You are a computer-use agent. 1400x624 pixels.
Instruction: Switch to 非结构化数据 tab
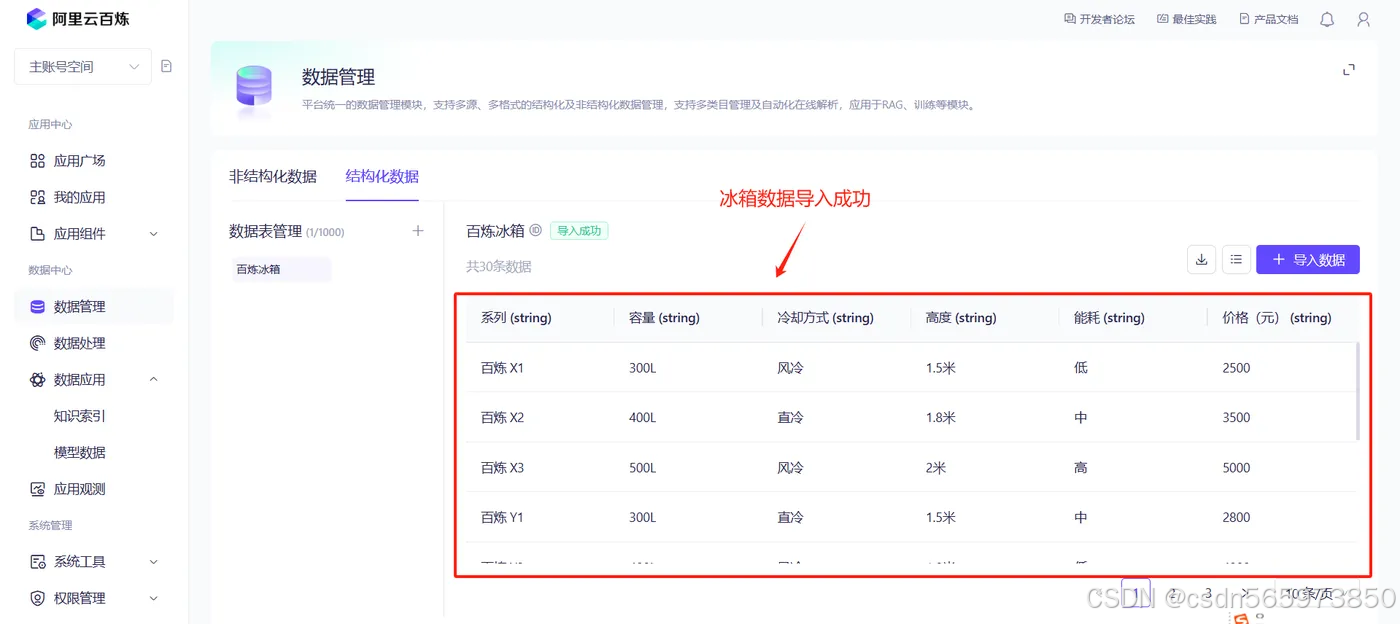click(273, 176)
